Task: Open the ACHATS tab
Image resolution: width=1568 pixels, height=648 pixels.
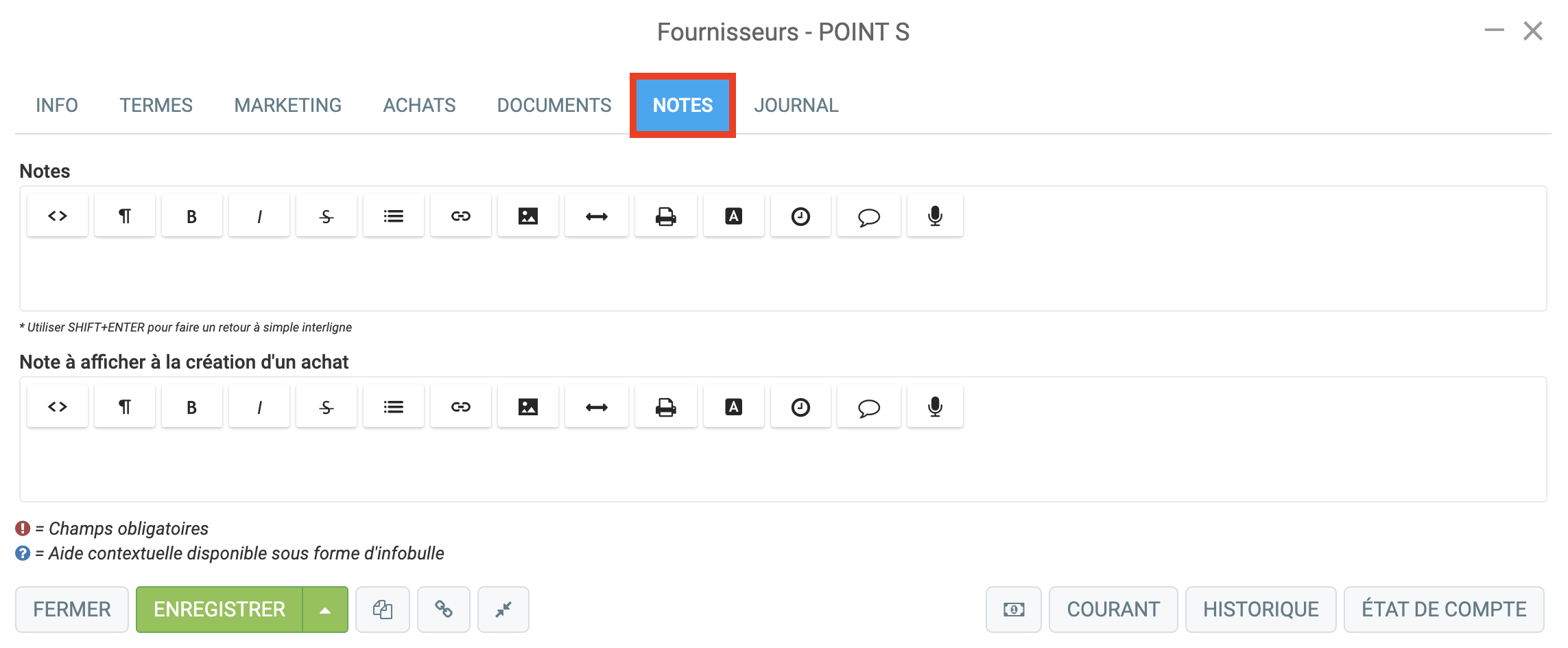Action: point(419,105)
